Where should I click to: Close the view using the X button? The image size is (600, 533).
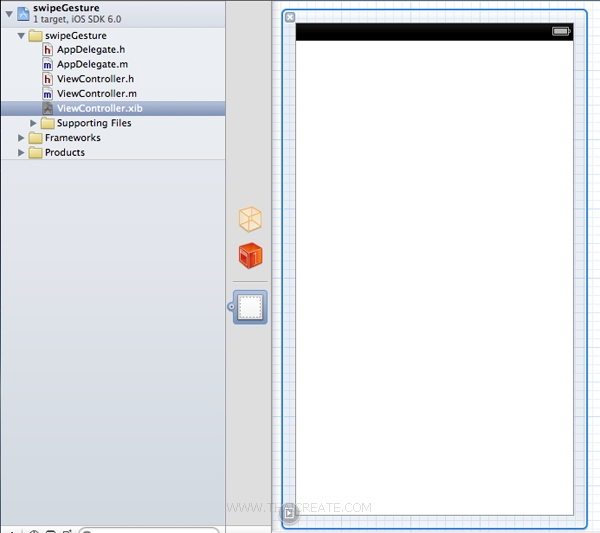click(290, 17)
